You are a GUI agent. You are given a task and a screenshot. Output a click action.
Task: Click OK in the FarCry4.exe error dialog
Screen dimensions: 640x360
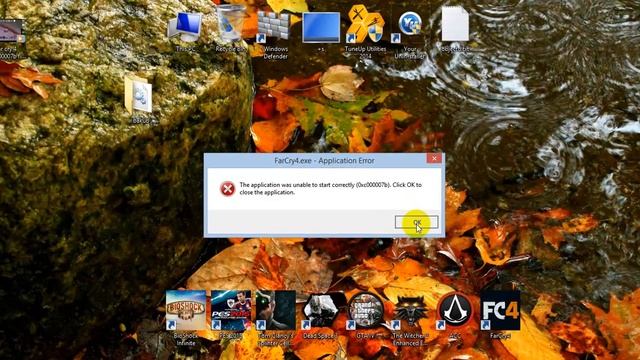[416, 222]
